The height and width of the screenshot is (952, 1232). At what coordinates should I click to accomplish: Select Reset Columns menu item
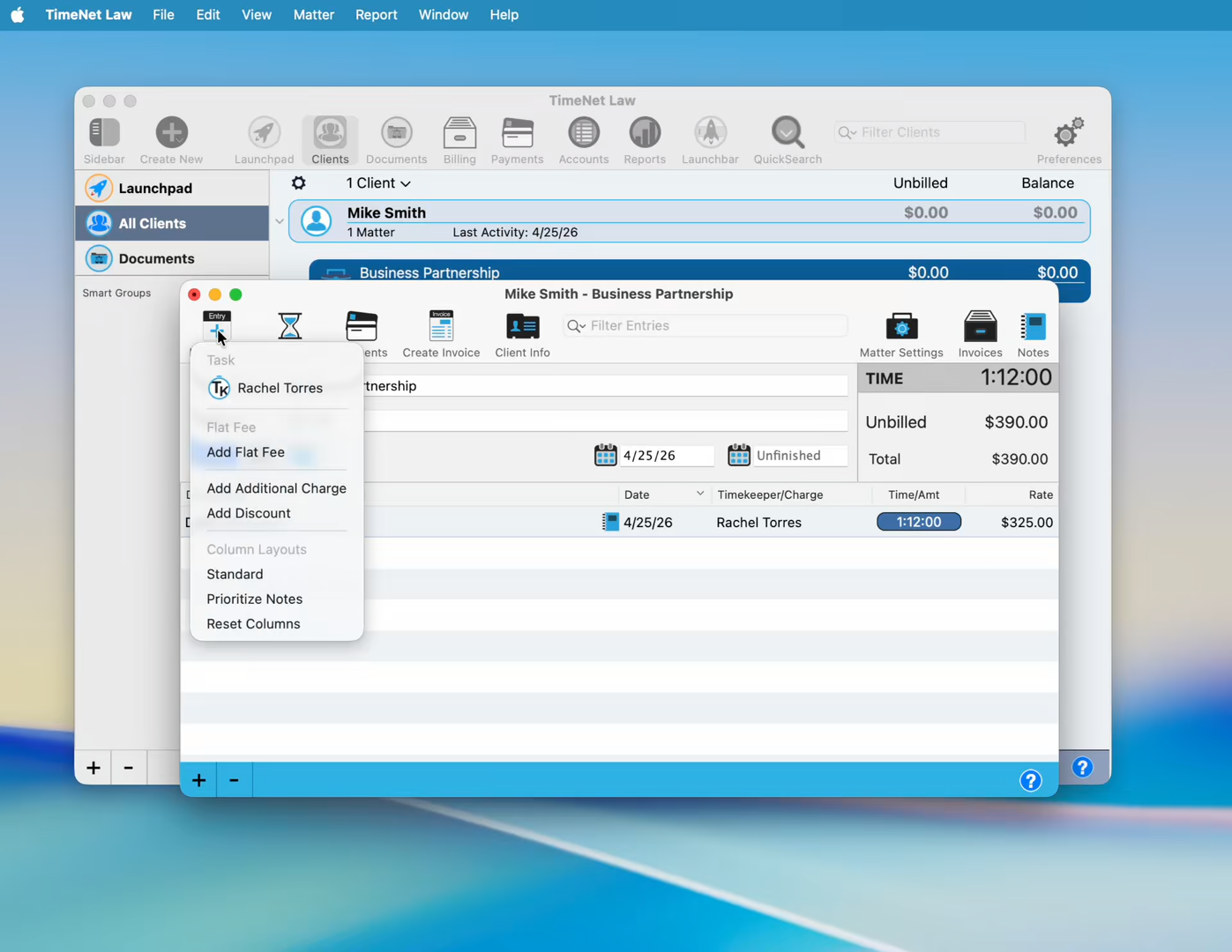pyautogui.click(x=277, y=623)
